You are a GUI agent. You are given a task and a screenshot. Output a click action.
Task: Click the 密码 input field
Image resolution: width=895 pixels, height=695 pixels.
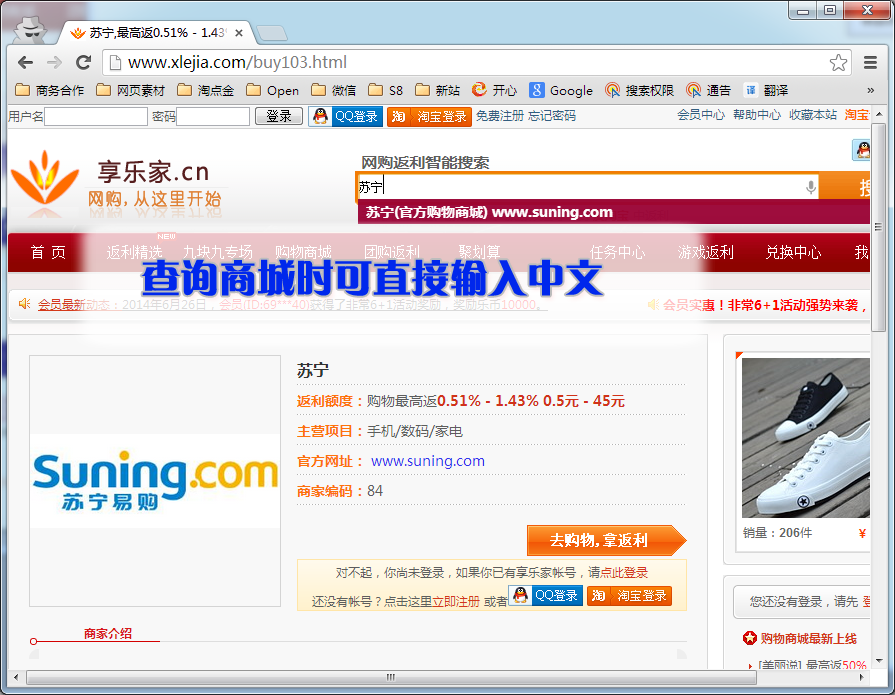[213, 116]
